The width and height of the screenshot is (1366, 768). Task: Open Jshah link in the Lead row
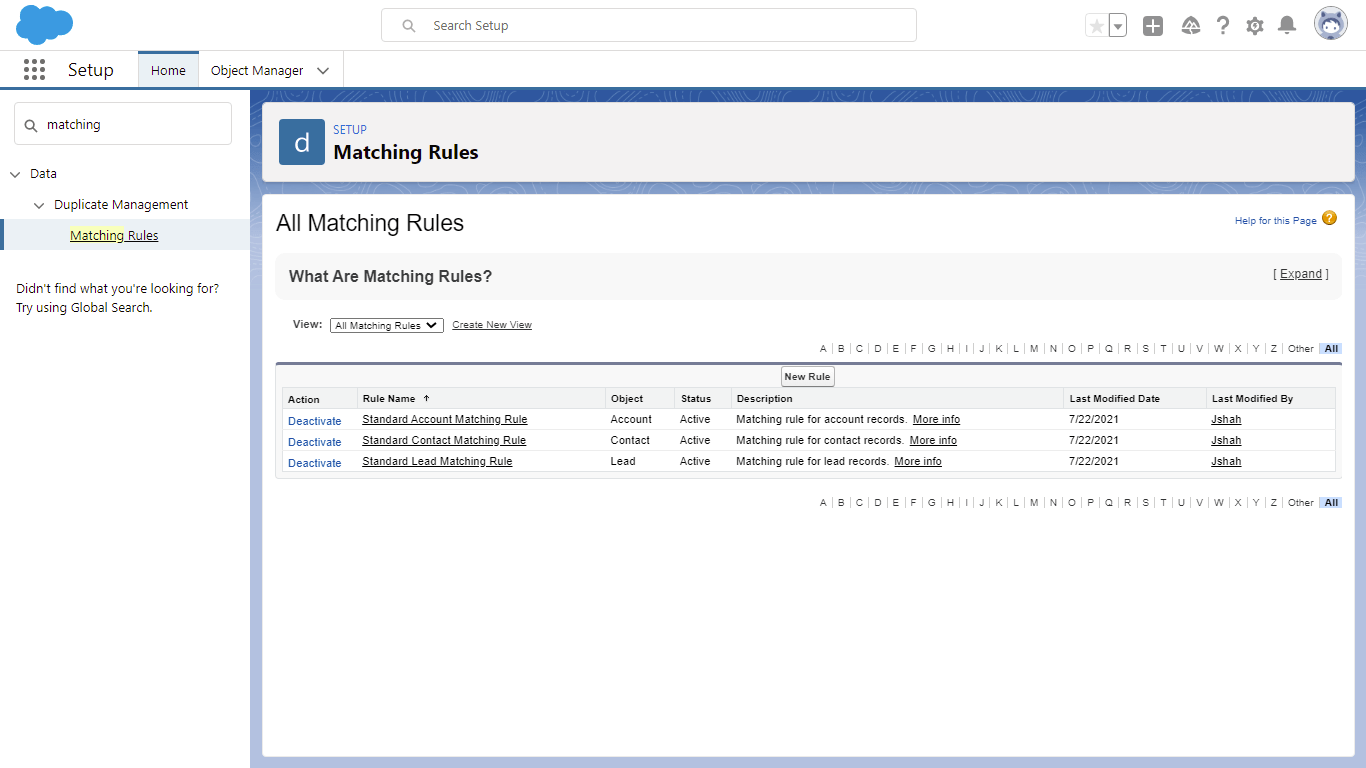pyautogui.click(x=1226, y=461)
